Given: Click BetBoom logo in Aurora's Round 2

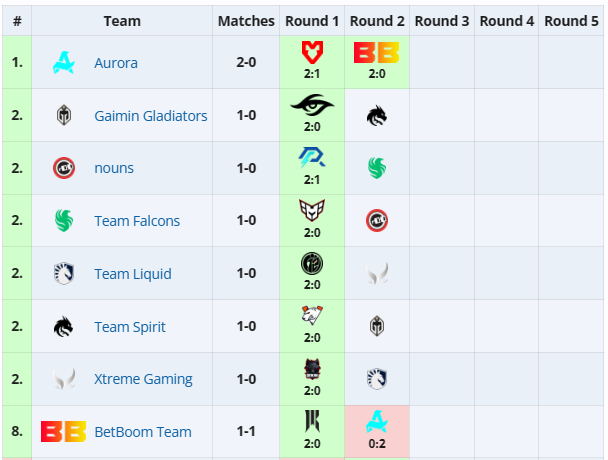Looking at the screenshot, I should [x=377, y=51].
